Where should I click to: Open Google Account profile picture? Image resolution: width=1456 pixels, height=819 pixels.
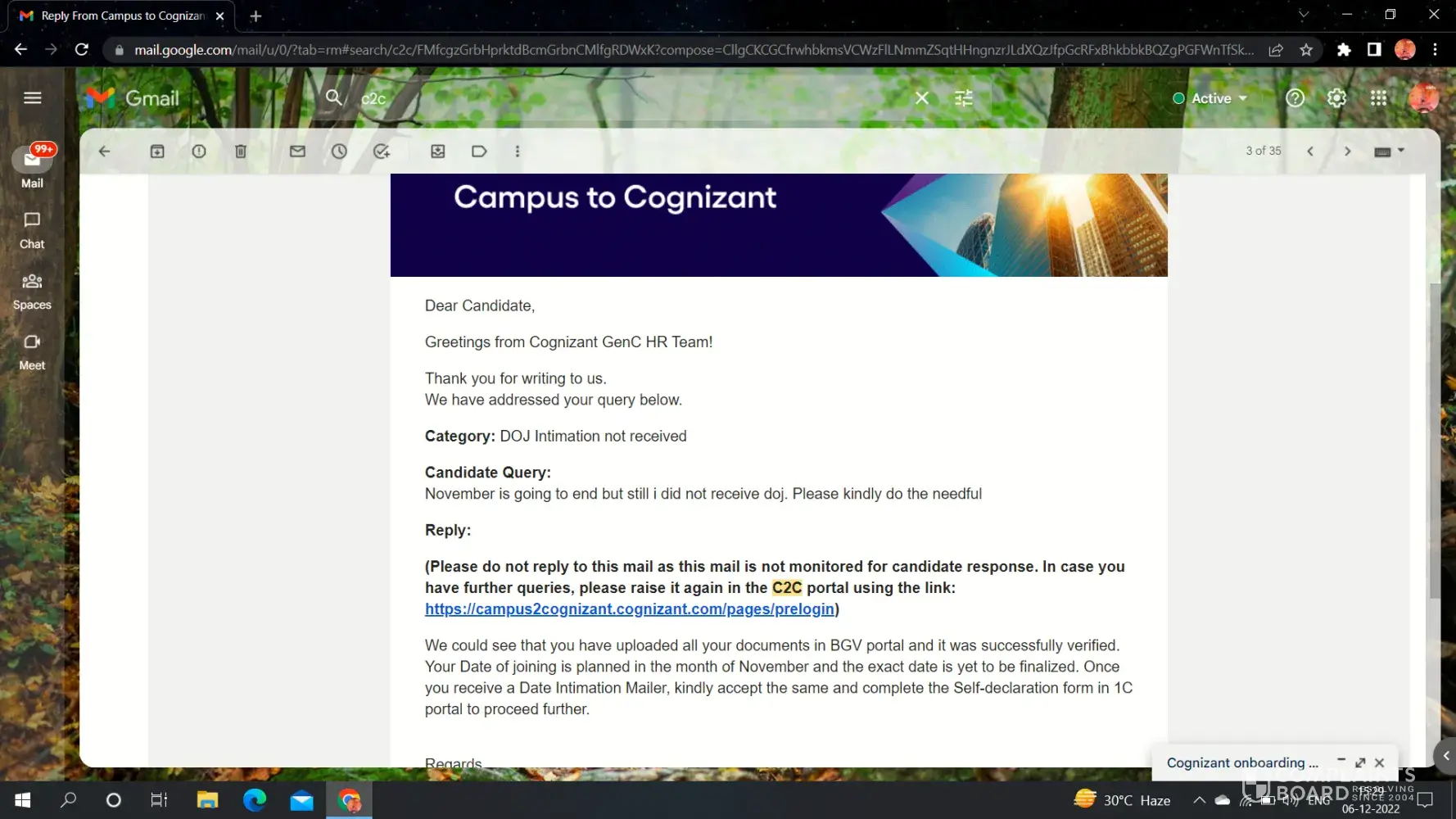[1424, 98]
